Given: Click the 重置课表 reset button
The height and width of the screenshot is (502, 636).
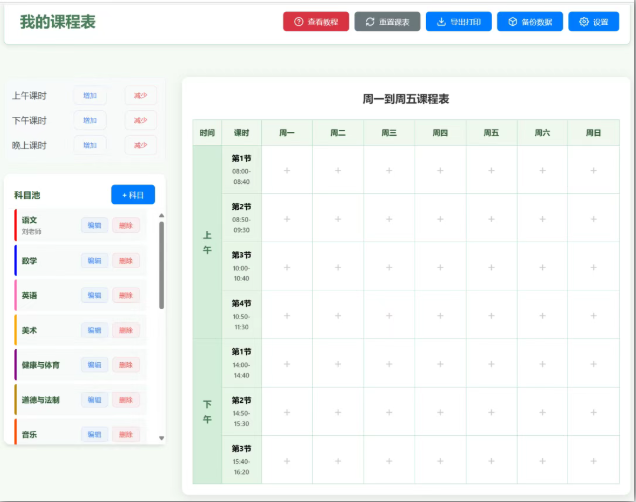Looking at the screenshot, I should point(387,21).
